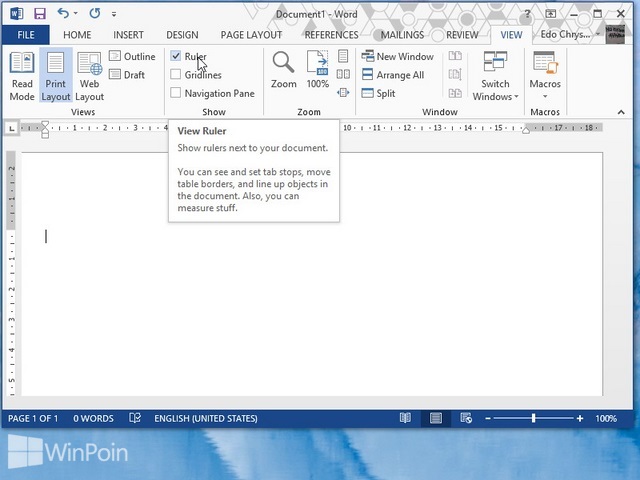The width and height of the screenshot is (640, 480).
Task: Click the zoom slider handle
Action: tap(533, 418)
